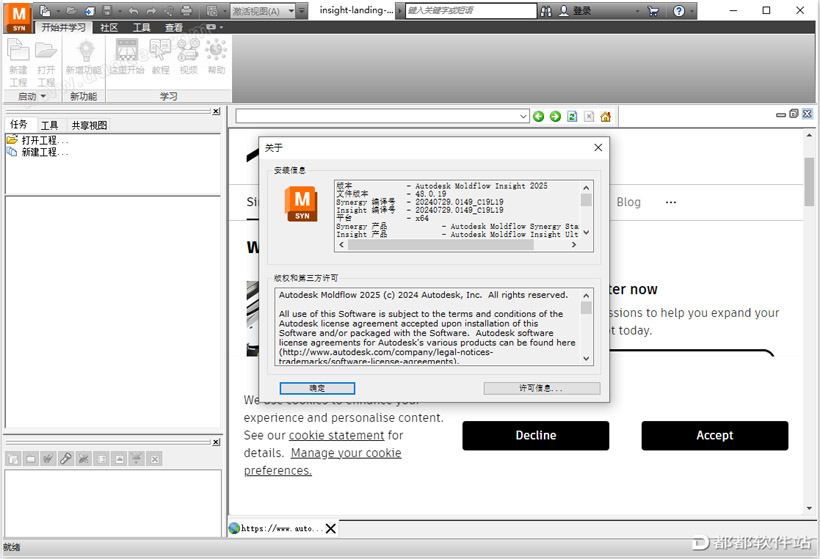Open the 视频 videos ribbon icon
Viewport: 820px width, 559px height.
[188, 58]
